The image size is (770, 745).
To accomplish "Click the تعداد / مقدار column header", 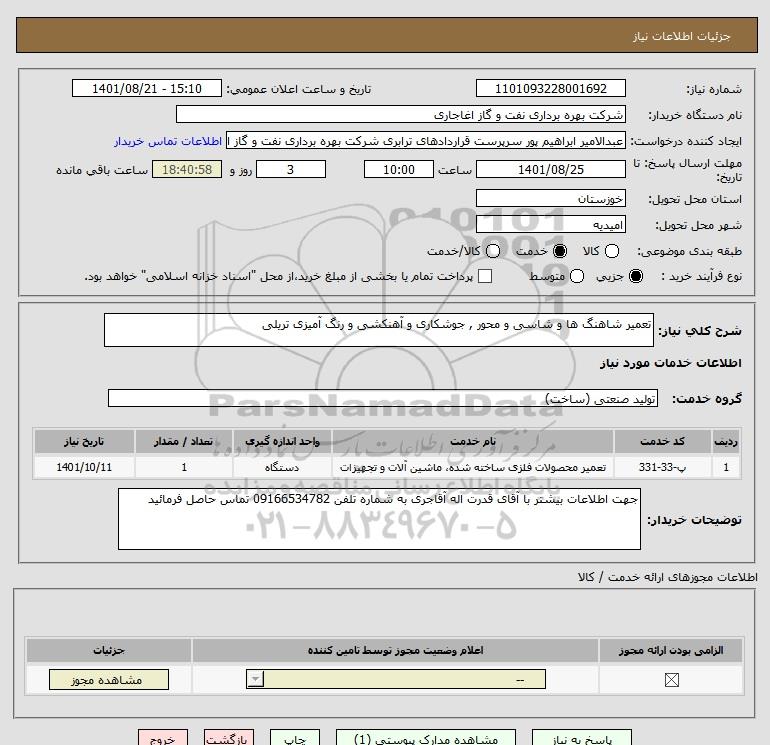I will coord(184,441).
